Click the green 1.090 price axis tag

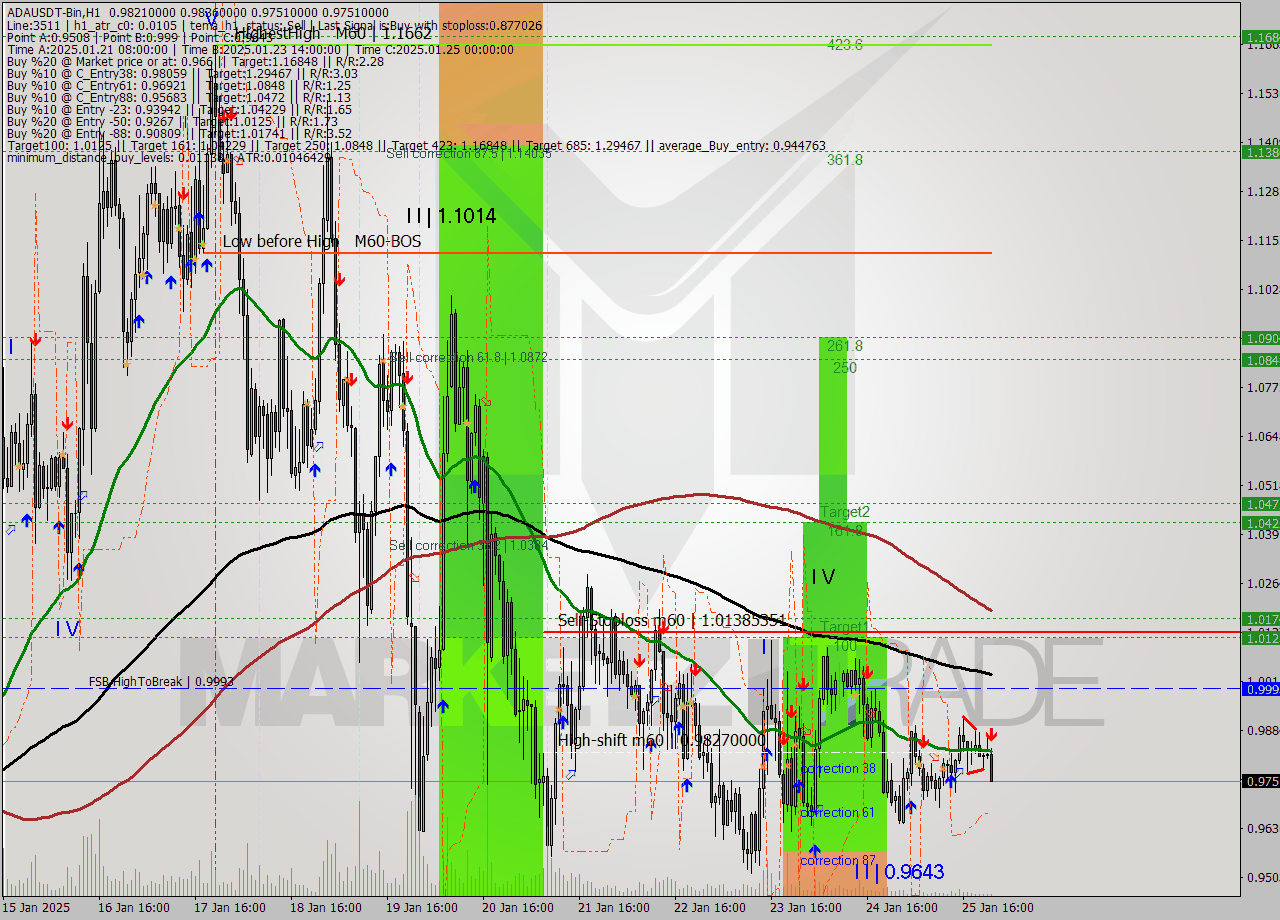(1260, 338)
